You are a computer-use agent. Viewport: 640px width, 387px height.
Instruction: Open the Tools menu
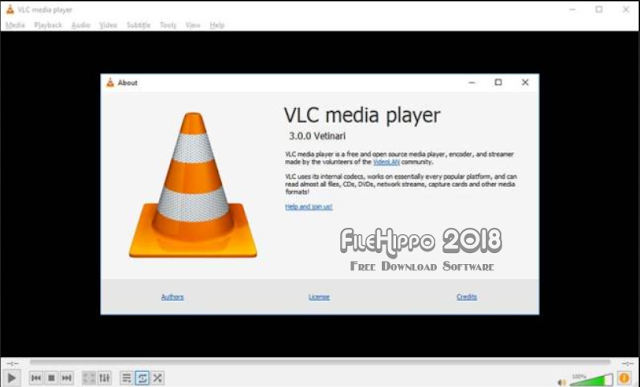(x=168, y=25)
